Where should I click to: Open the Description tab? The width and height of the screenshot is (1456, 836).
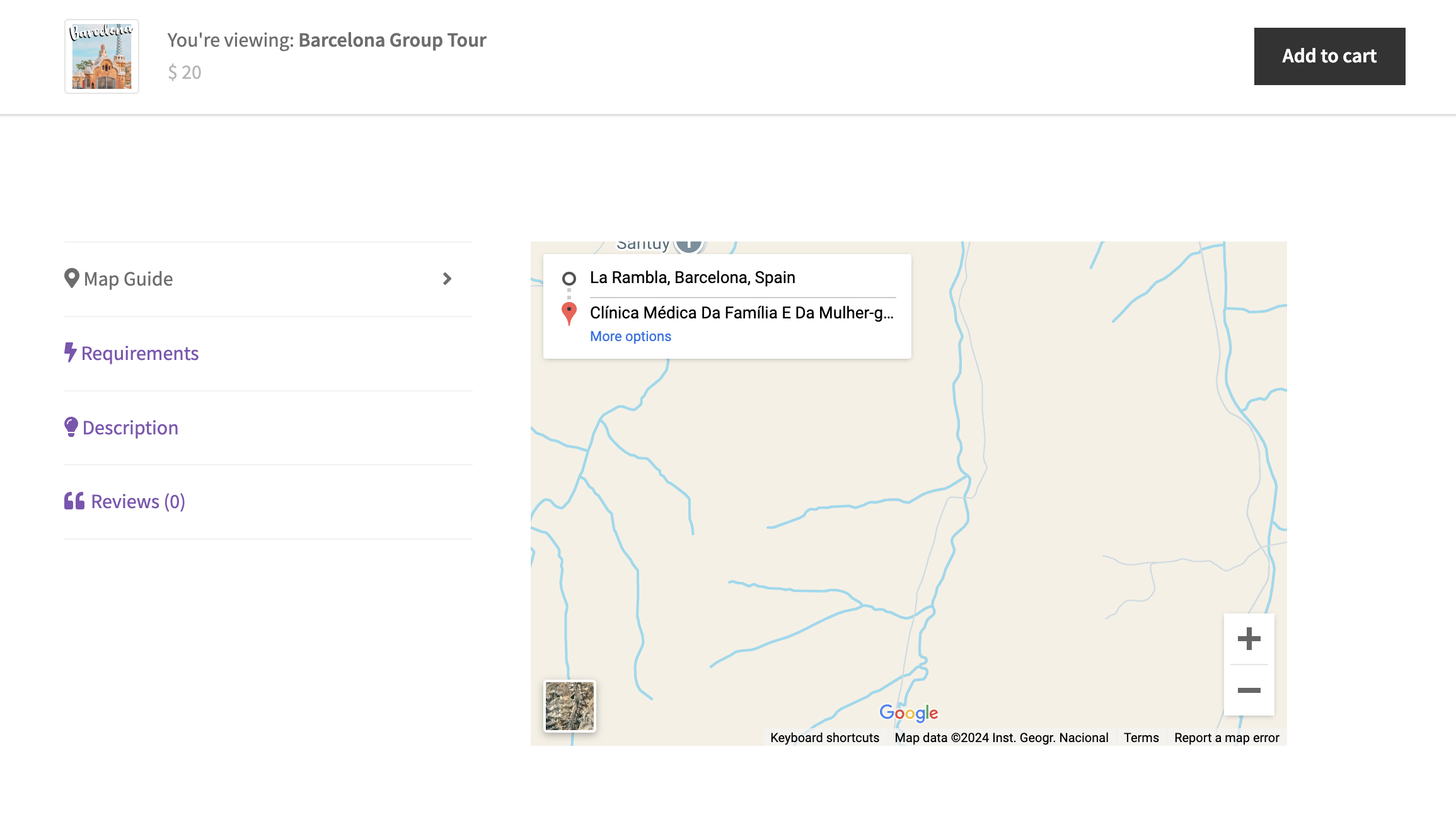[130, 427]
